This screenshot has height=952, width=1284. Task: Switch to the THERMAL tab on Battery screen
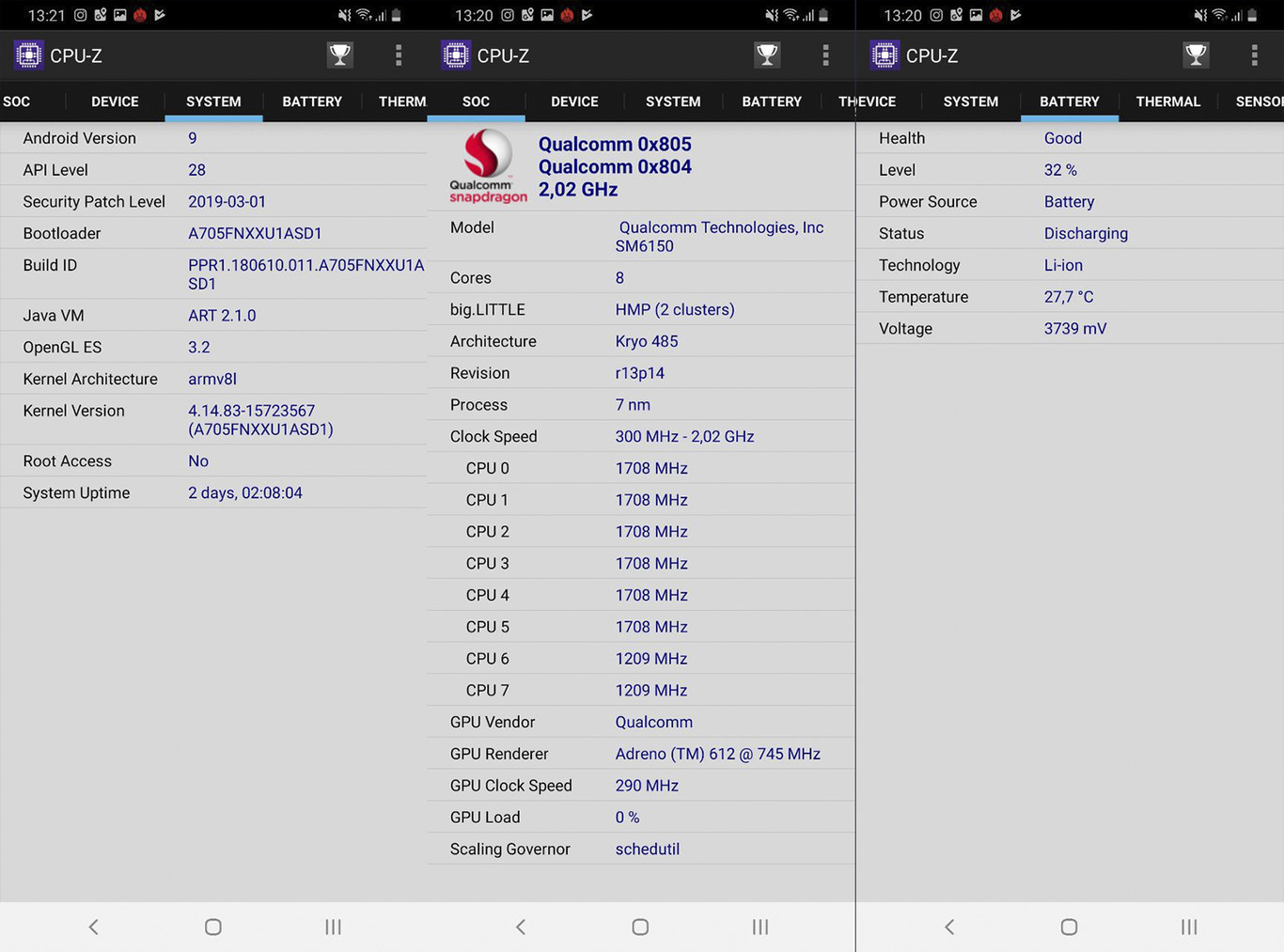(x=1167, y=101)
